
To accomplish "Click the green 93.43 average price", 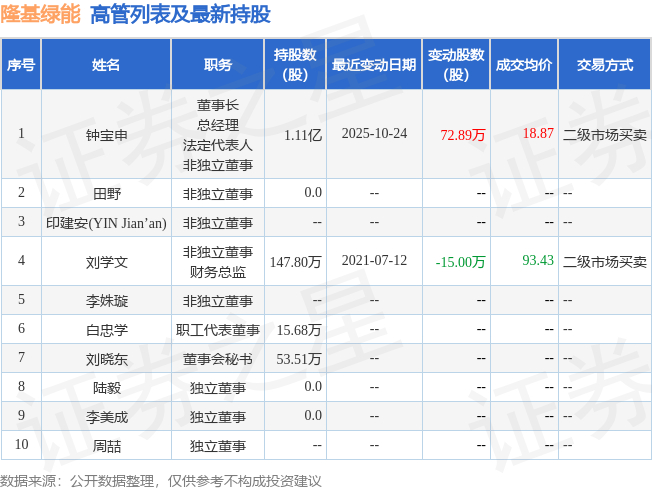I will [x=538, y=260].
